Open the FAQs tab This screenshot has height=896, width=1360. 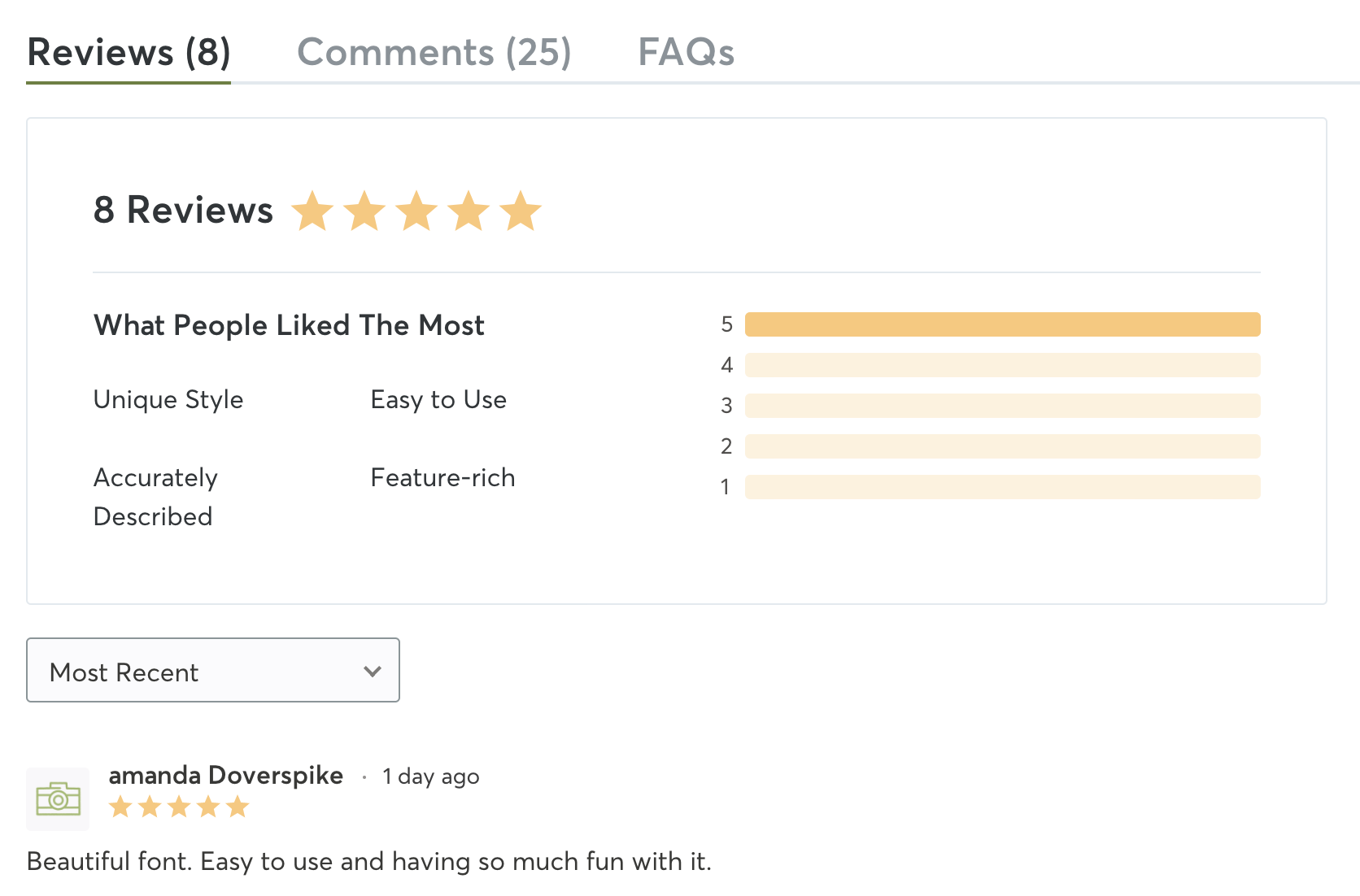[686, 53]
